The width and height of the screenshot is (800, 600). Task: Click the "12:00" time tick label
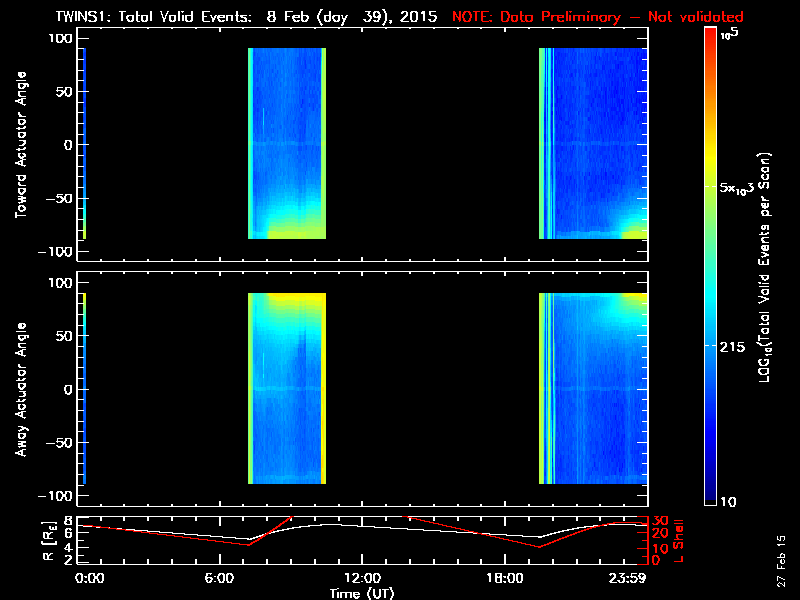click(x=362, y=579)
